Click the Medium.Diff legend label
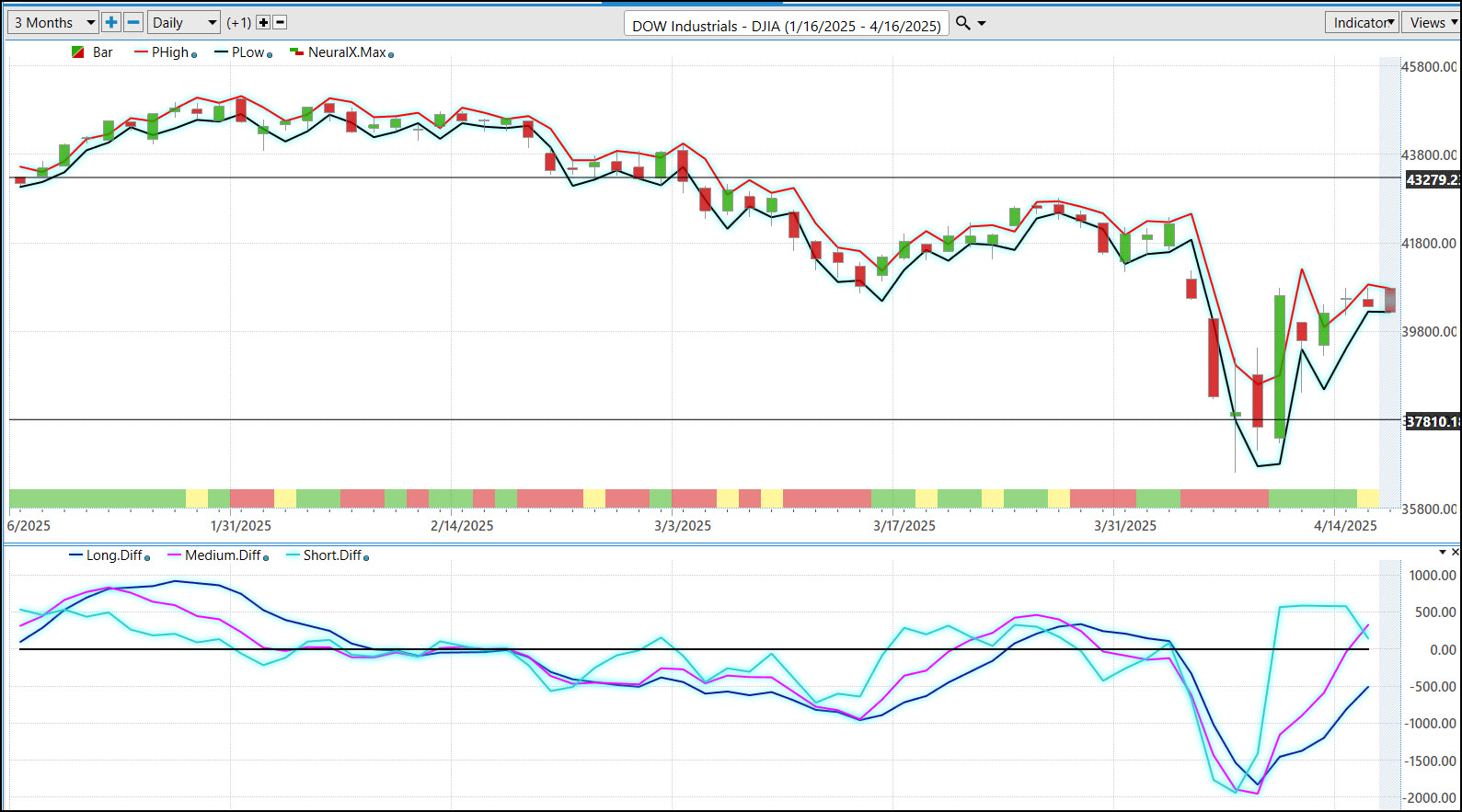 [223, 555]
